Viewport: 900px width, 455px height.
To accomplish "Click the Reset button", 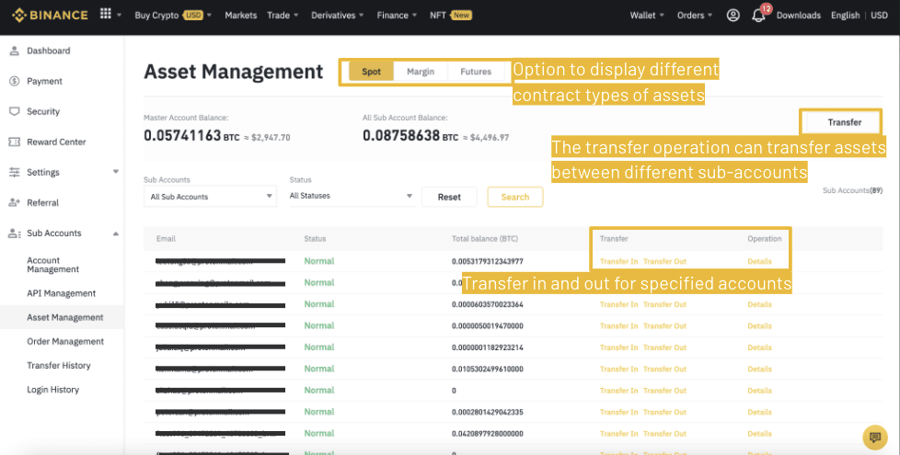I will coord(449,197).
